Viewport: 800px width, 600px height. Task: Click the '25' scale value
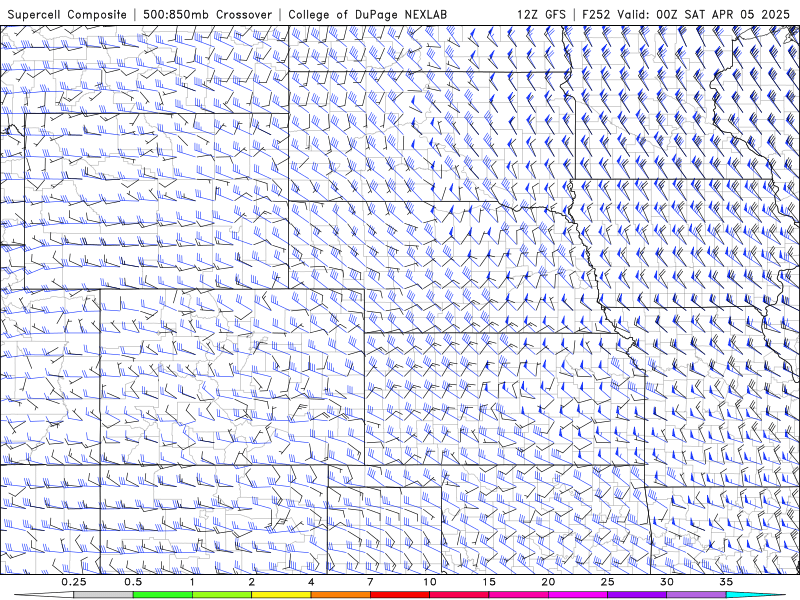point(608,582)
